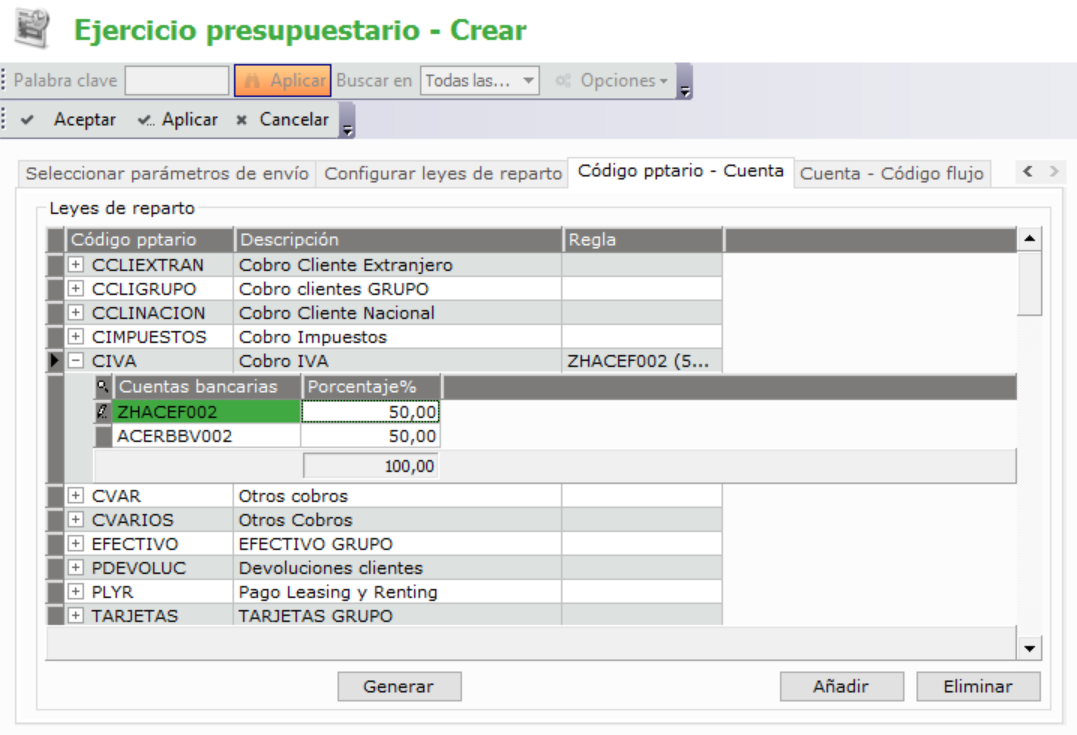
Task: Click the Cancelar toolbar button
Action: (282, 120)
